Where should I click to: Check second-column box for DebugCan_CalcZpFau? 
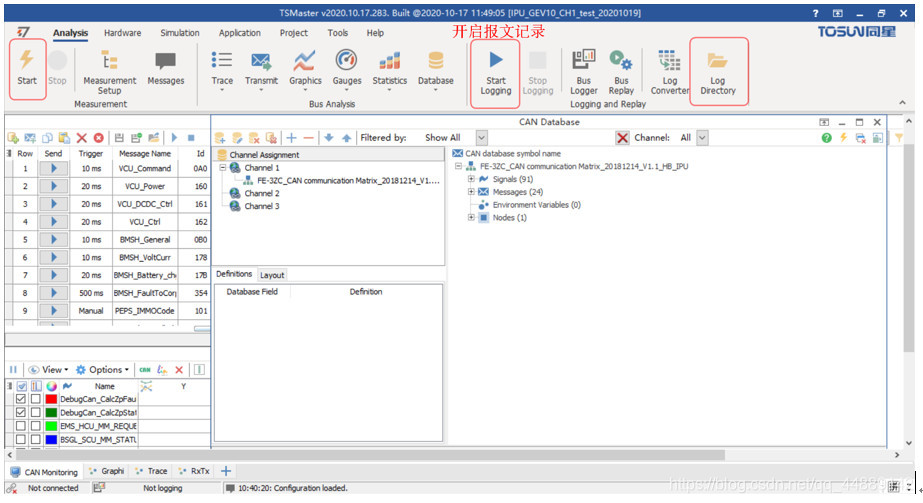point(36,399)
